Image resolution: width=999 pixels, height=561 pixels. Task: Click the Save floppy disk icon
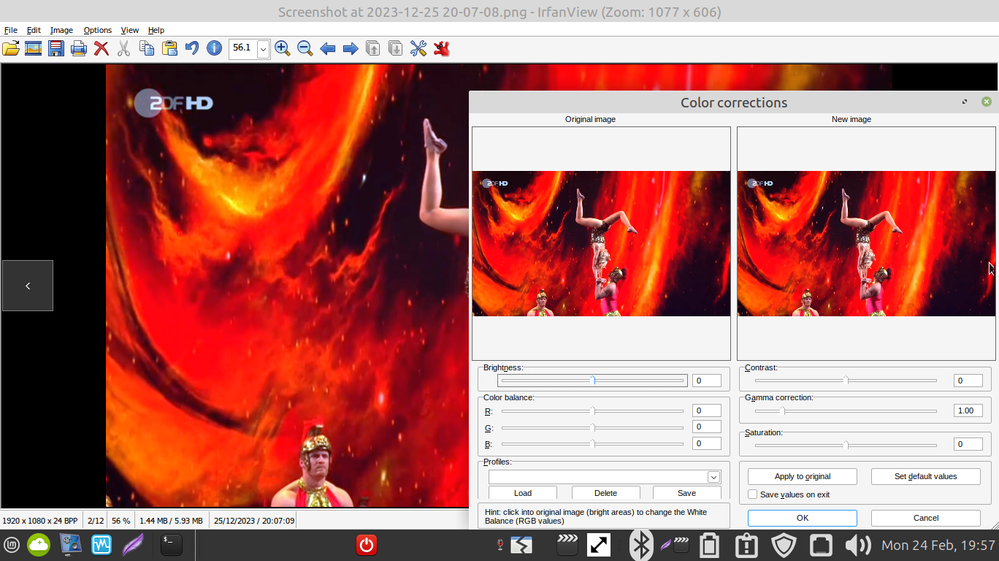coord(56,48)
